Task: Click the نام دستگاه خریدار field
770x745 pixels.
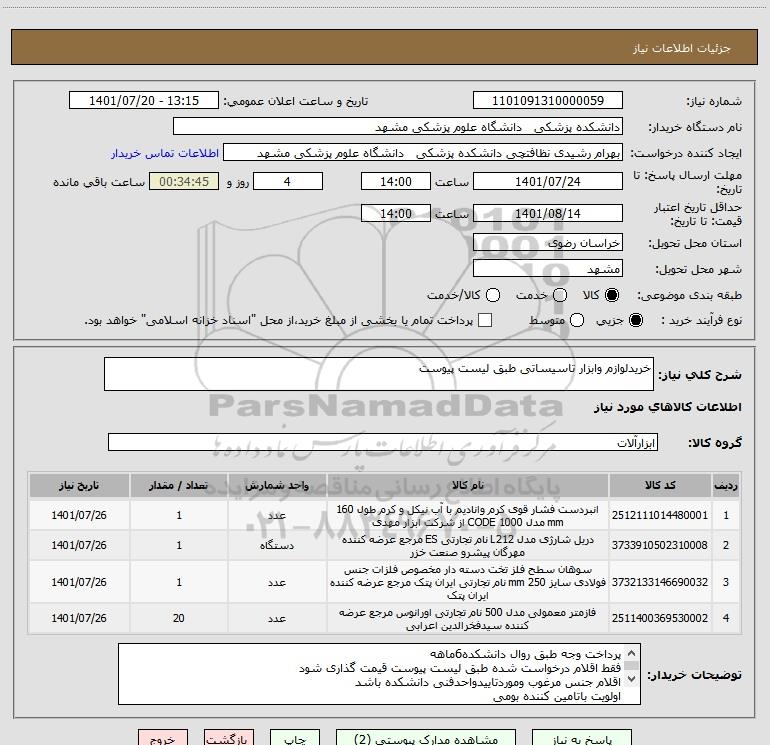Action: click(398, 127)
